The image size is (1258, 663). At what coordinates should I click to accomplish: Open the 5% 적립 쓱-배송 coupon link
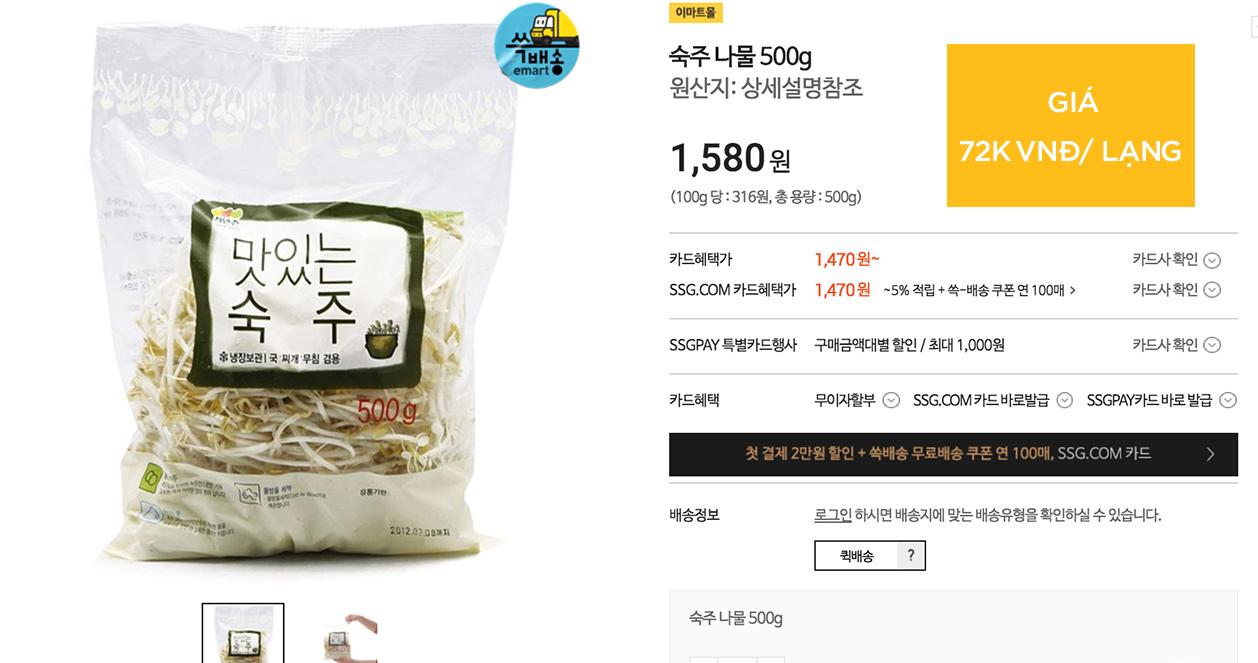(979, 291)
